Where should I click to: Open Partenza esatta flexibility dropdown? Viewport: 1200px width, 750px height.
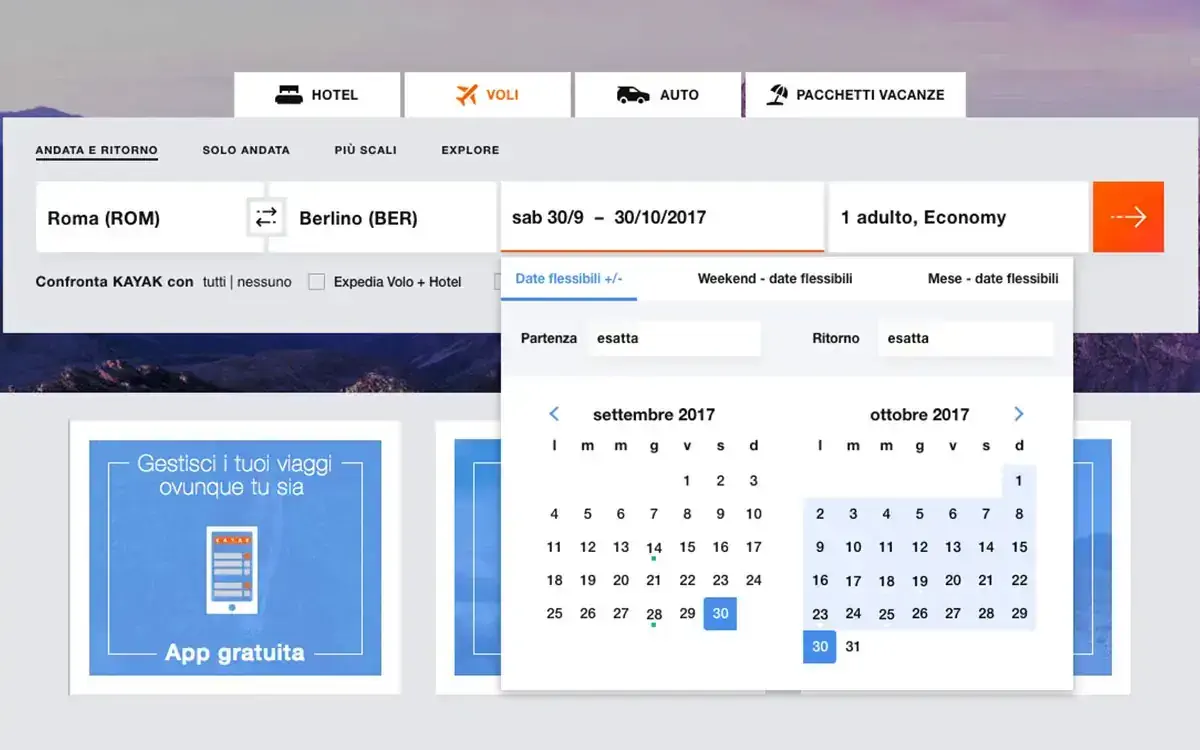point(673,338)
